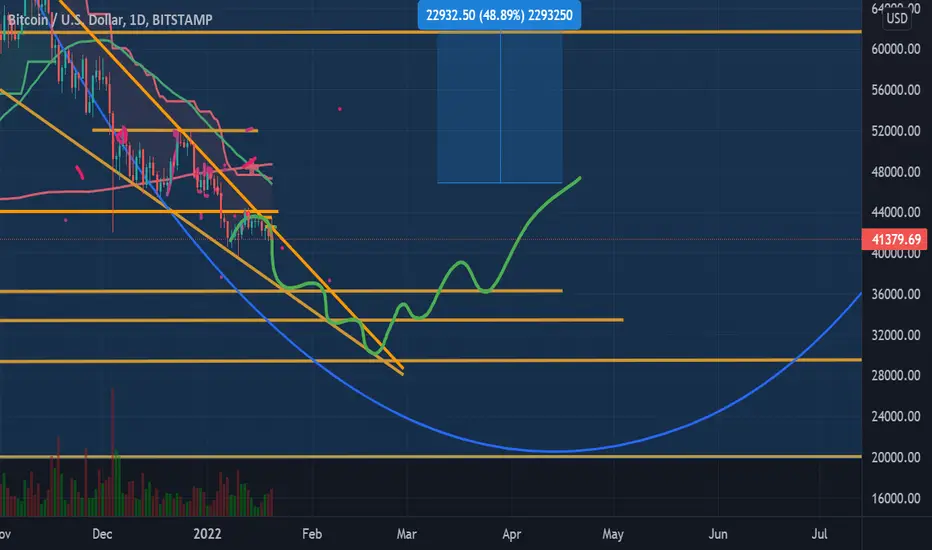Click the 44000.00 price axis label
This screenshot has width=932, height=550.
895,212
